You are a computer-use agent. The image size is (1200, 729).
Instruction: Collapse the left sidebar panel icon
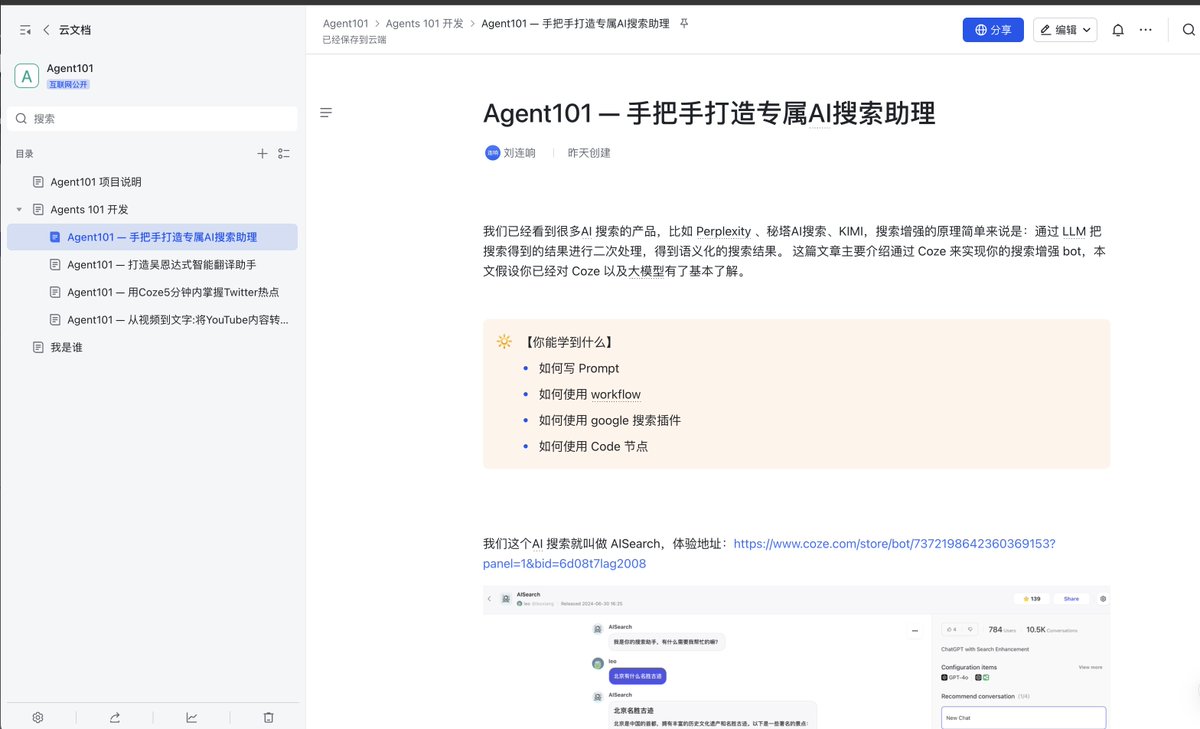click(x=25, y=30)
